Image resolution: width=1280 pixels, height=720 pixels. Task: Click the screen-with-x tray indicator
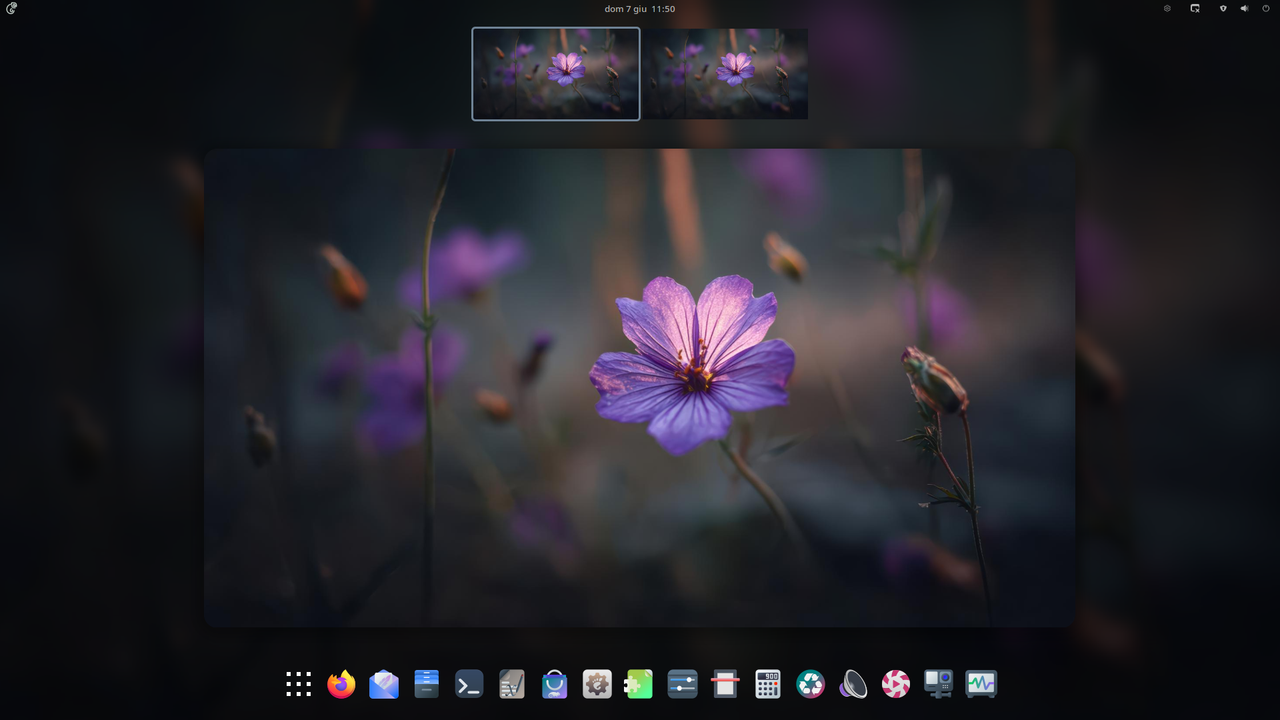[1195, 8]
